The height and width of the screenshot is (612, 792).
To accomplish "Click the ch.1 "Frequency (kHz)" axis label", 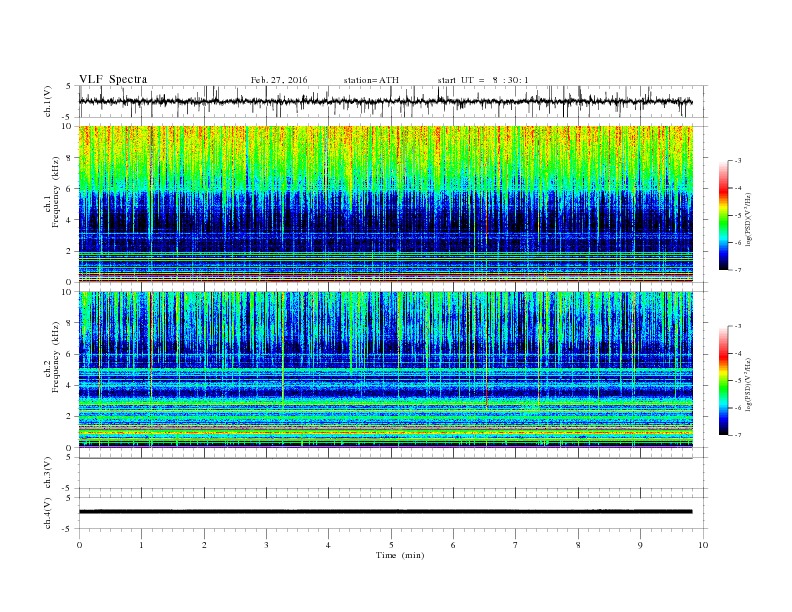I will (56, 192).
